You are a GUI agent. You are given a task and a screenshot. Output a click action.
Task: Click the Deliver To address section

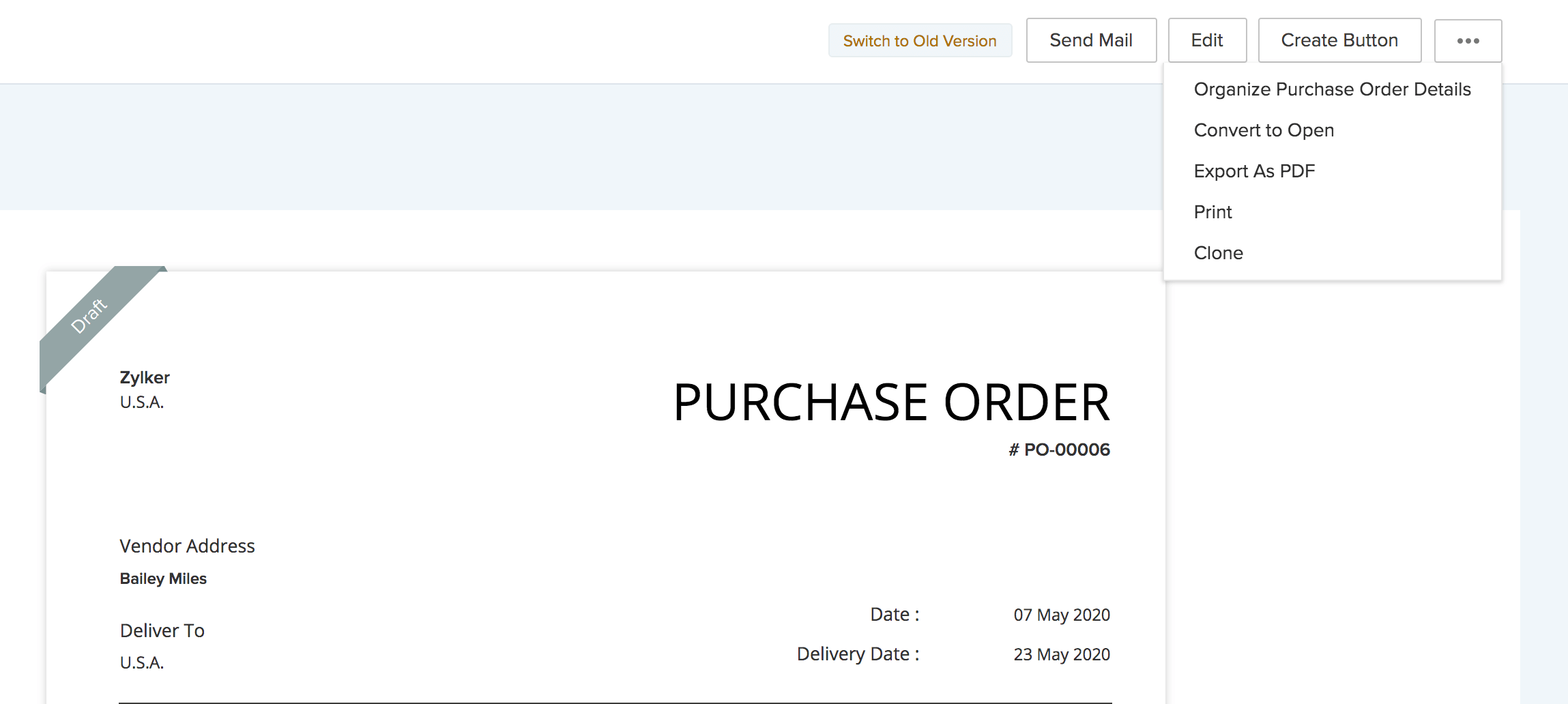[162, 630]
